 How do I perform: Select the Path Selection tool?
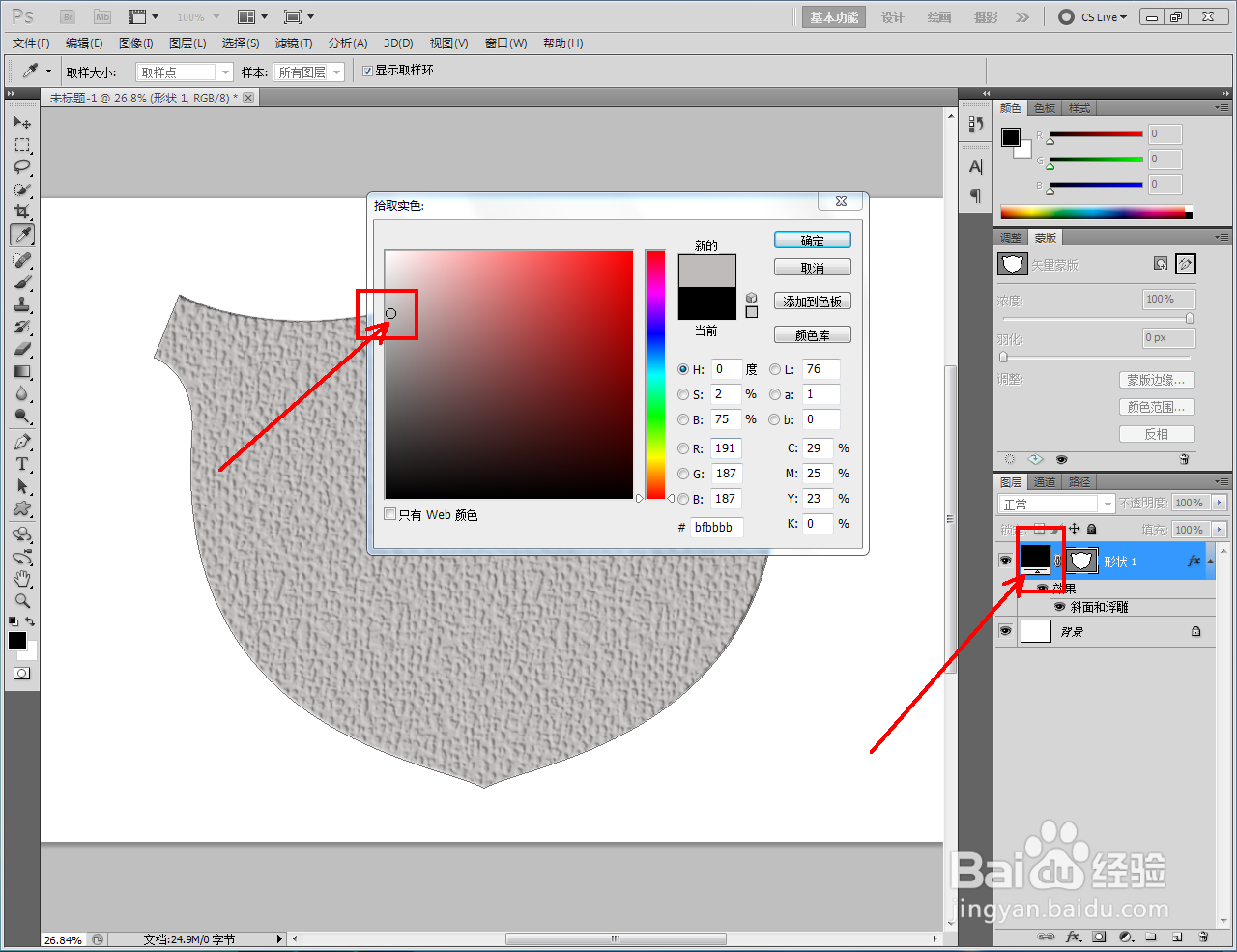(x=22, y=486)
